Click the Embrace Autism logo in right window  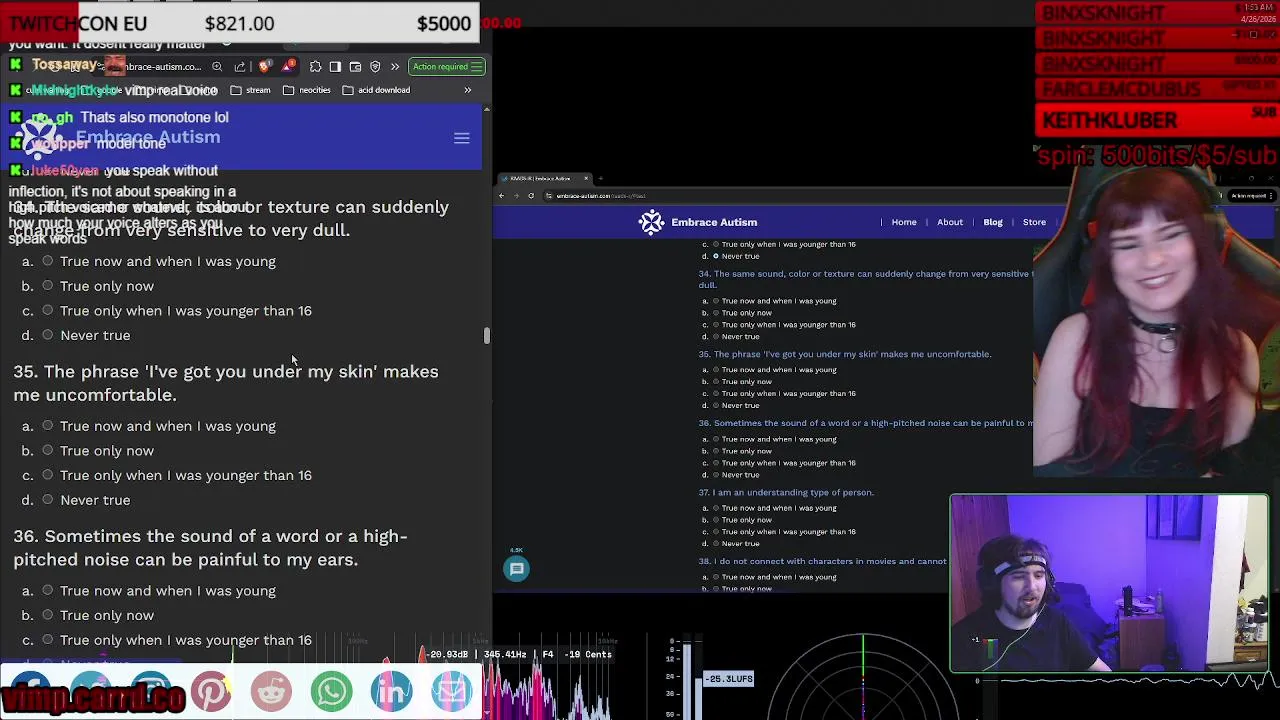click(698, 222)
